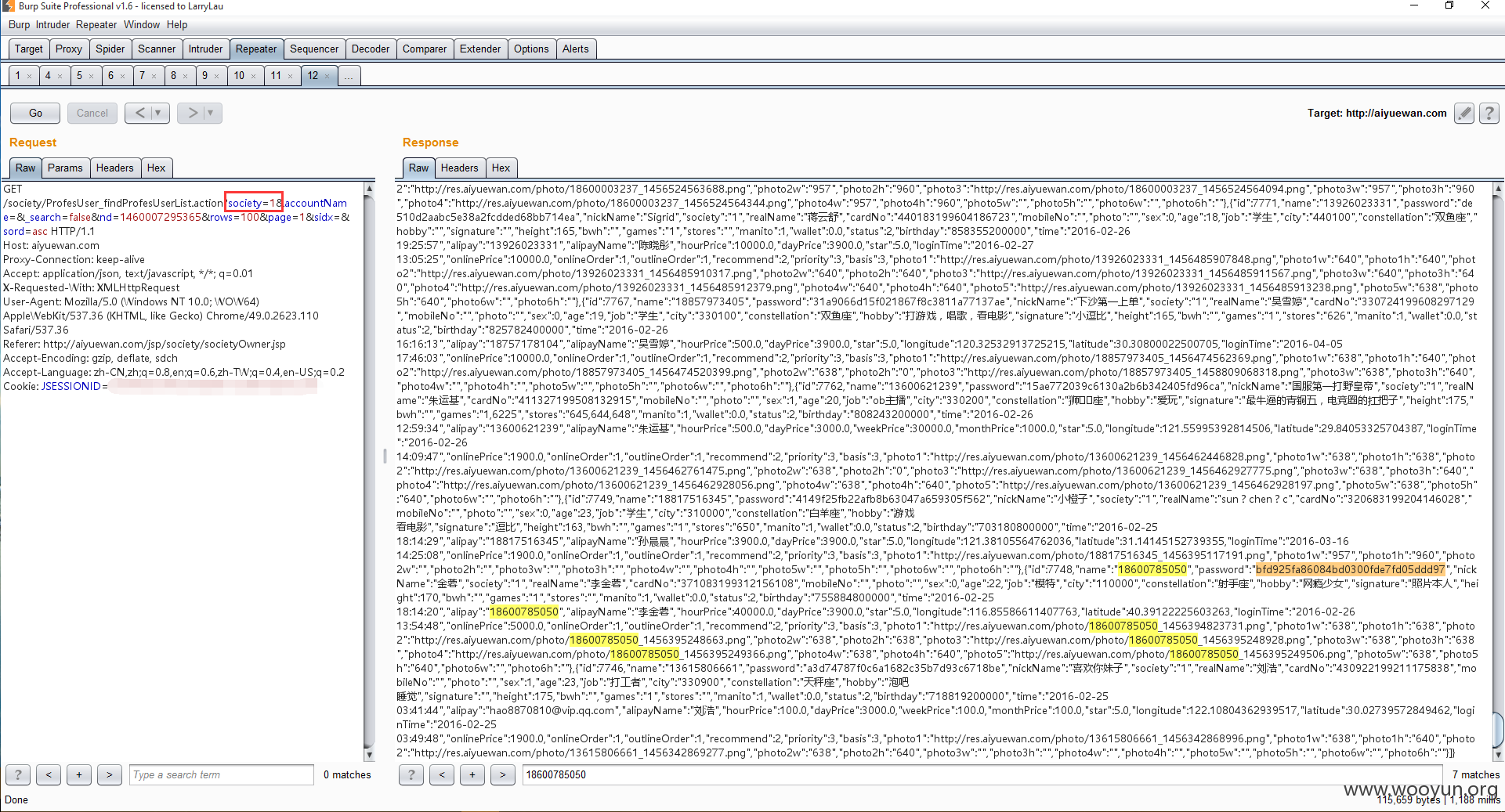The image size is (1505, 812).
Task: Open the Repeater help question-mark icon
Action: 1489,113
